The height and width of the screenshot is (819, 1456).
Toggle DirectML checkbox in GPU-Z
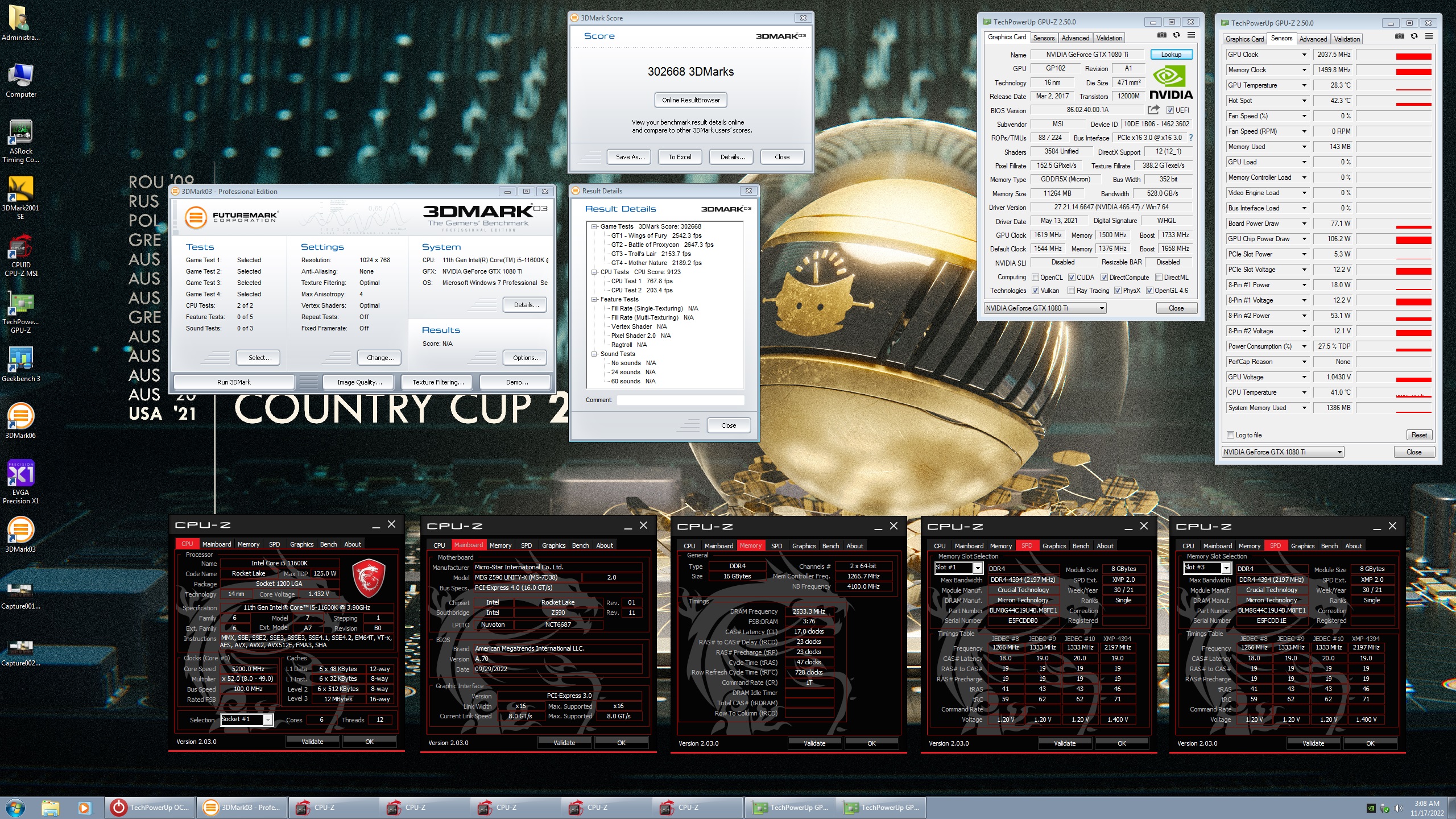1158,278
